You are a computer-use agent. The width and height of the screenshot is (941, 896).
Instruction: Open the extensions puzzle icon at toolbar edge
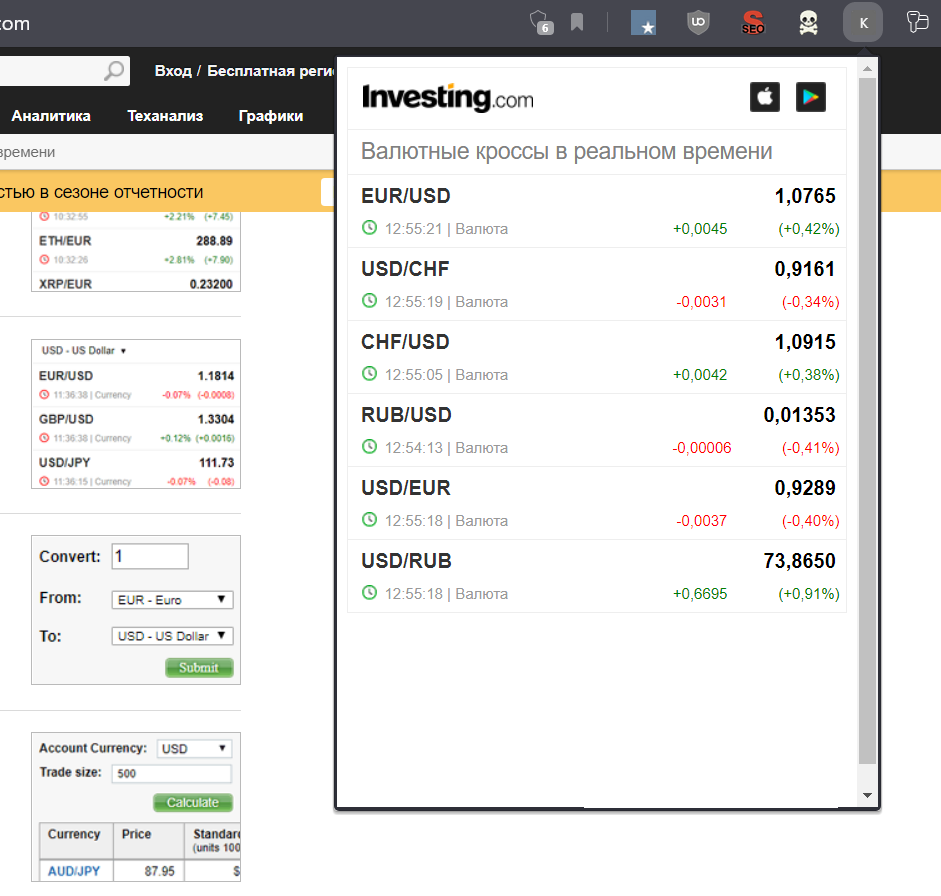point(917,22)
